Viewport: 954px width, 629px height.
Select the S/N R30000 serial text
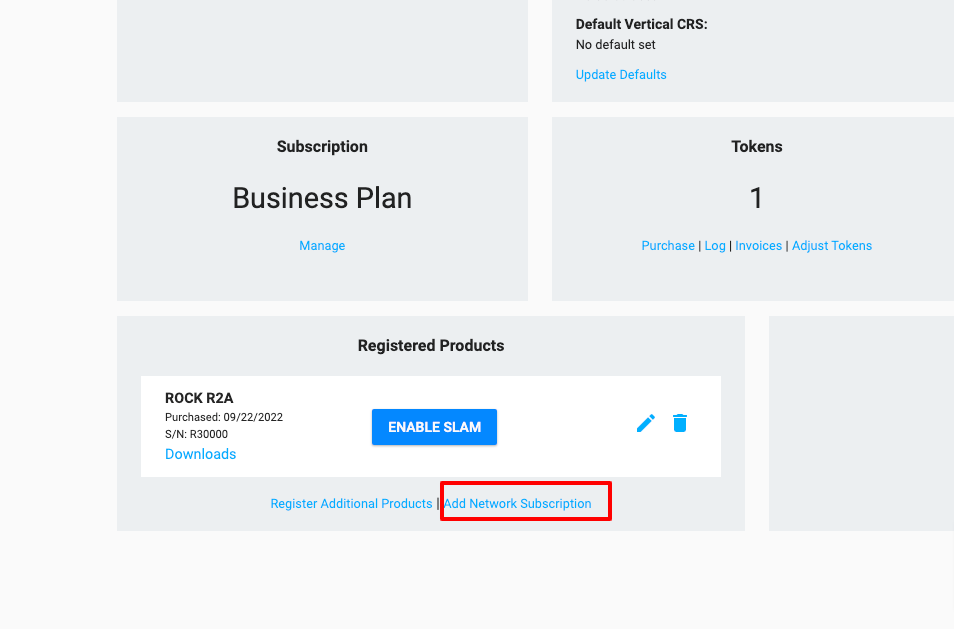point(196,434)
